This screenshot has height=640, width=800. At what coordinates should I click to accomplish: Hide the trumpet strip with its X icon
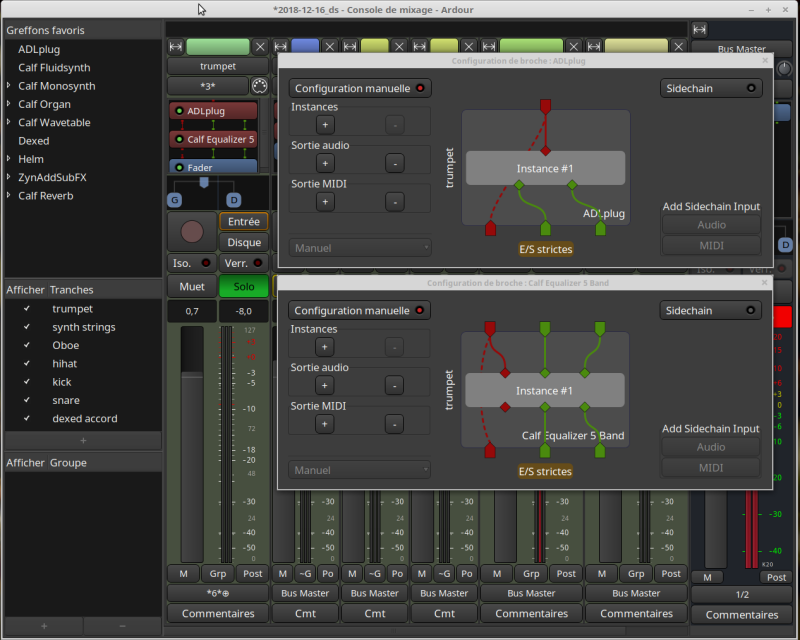(x=260, y=47)
